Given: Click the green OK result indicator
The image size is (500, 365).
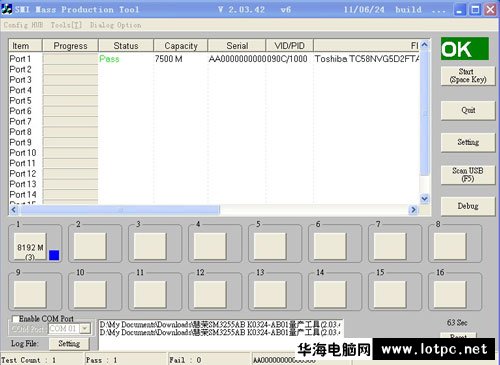Looking at the screenshot, I should pyautogui.click(x=465, y=49).
